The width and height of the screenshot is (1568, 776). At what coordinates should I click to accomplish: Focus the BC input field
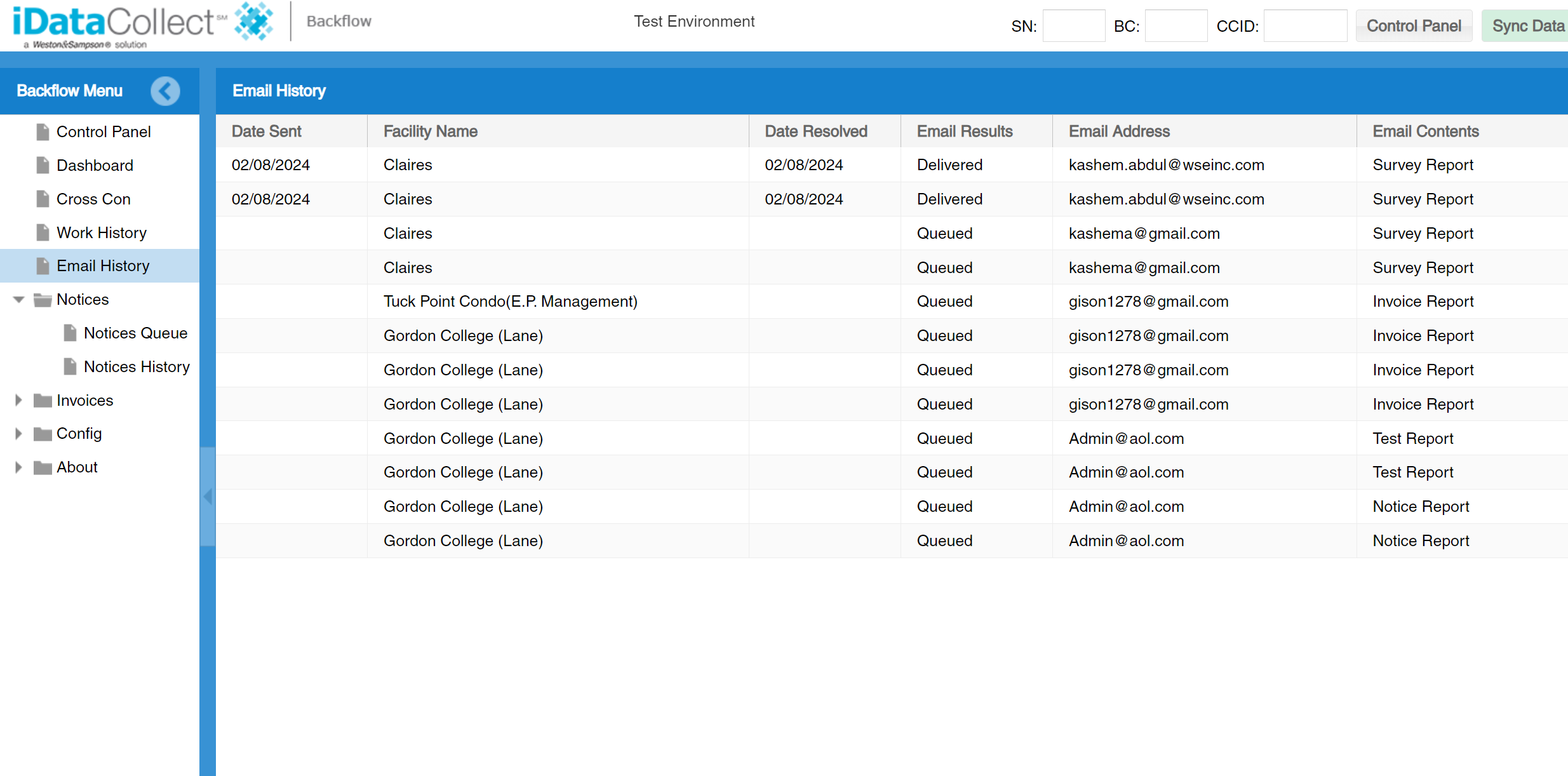[1176, 26]
